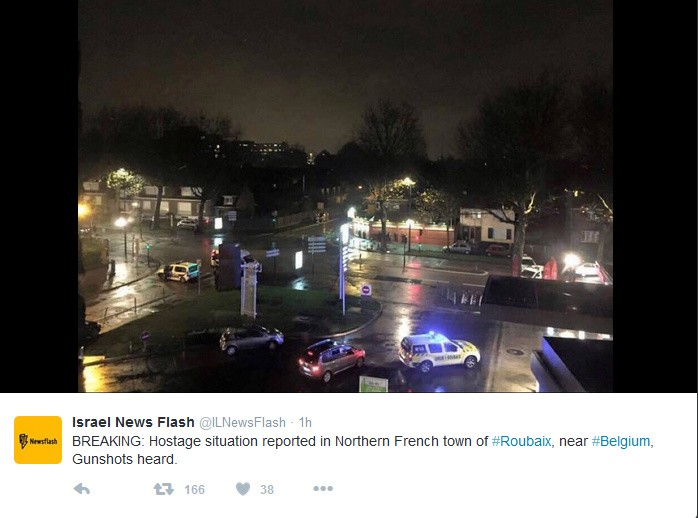The height and width of the screenshot is (518, 698).
Task: Open the yellow Newsflash profile avatar
Action: [38, 440]
